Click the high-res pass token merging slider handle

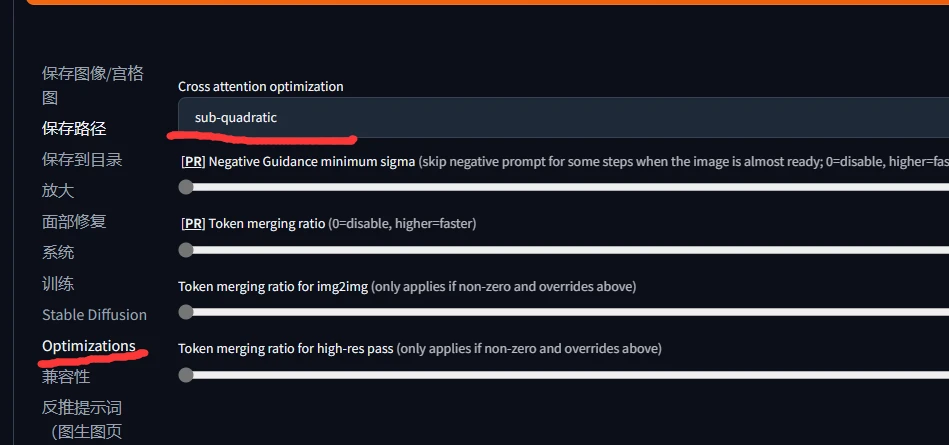pyautogui.click(x=186, y=375)
